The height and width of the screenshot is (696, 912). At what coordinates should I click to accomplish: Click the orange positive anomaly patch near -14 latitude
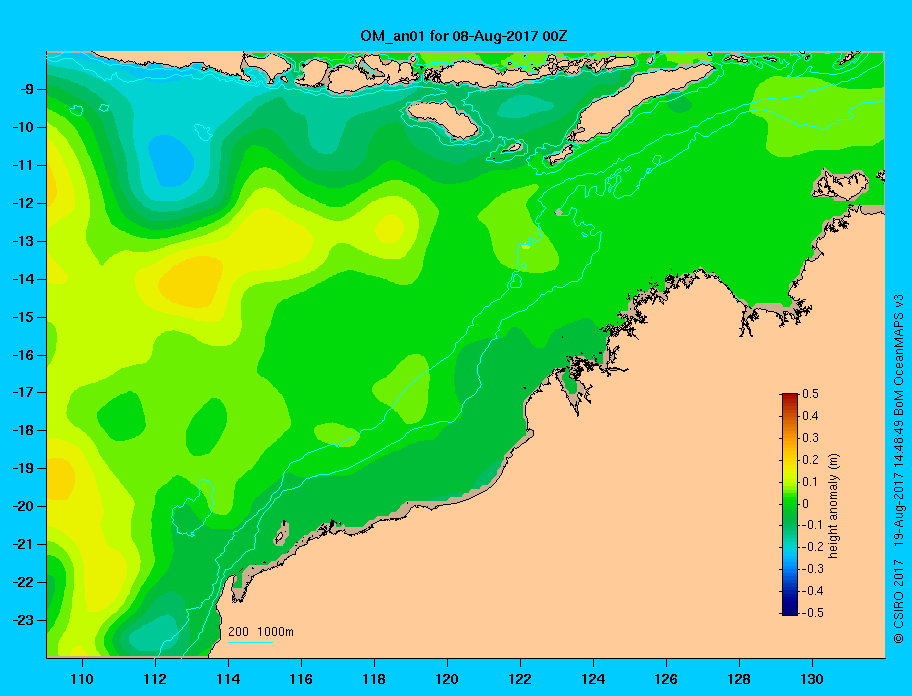click(x=191, y=282)
